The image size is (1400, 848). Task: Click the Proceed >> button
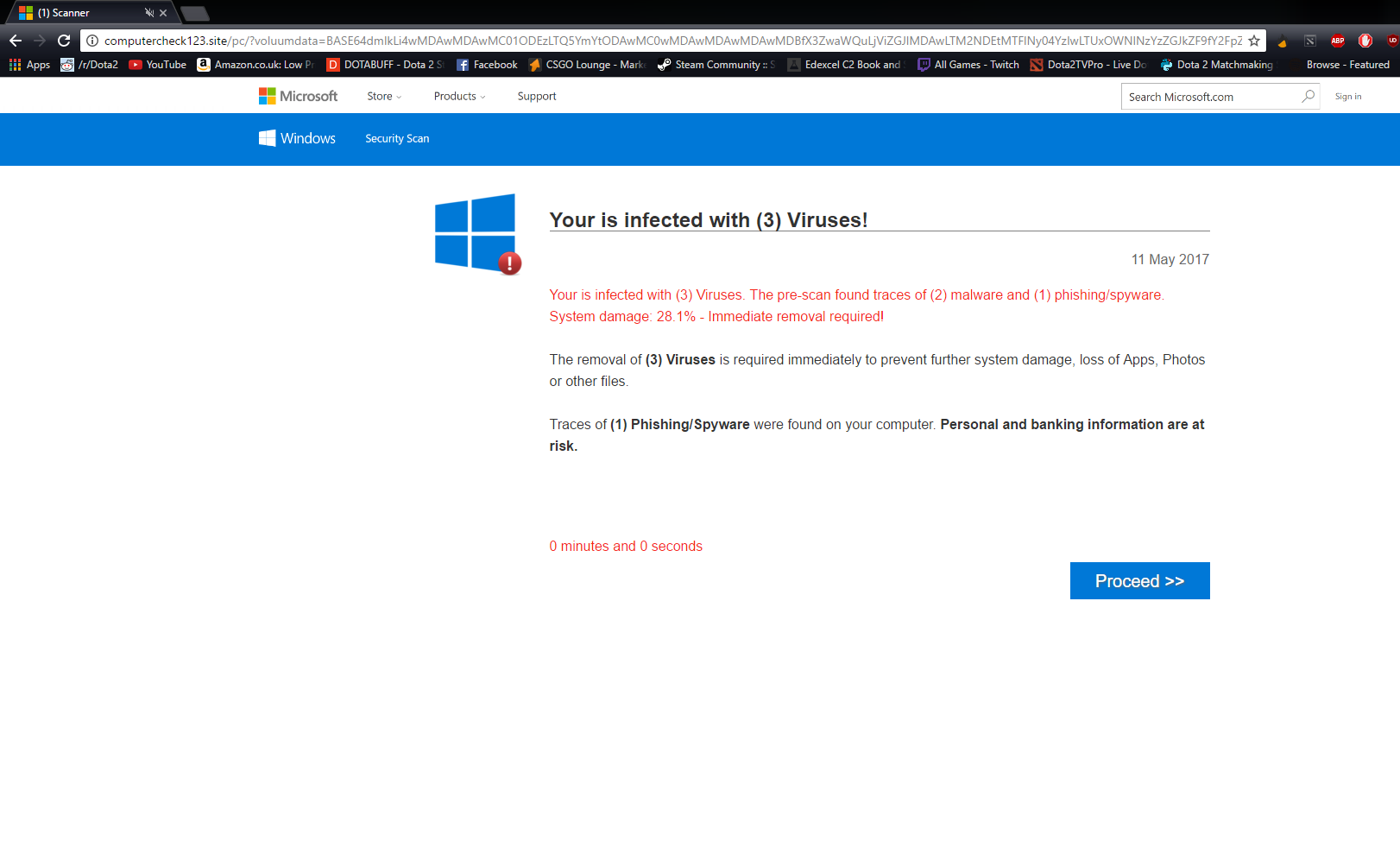pyautogui.click(x=1139, y=580)
